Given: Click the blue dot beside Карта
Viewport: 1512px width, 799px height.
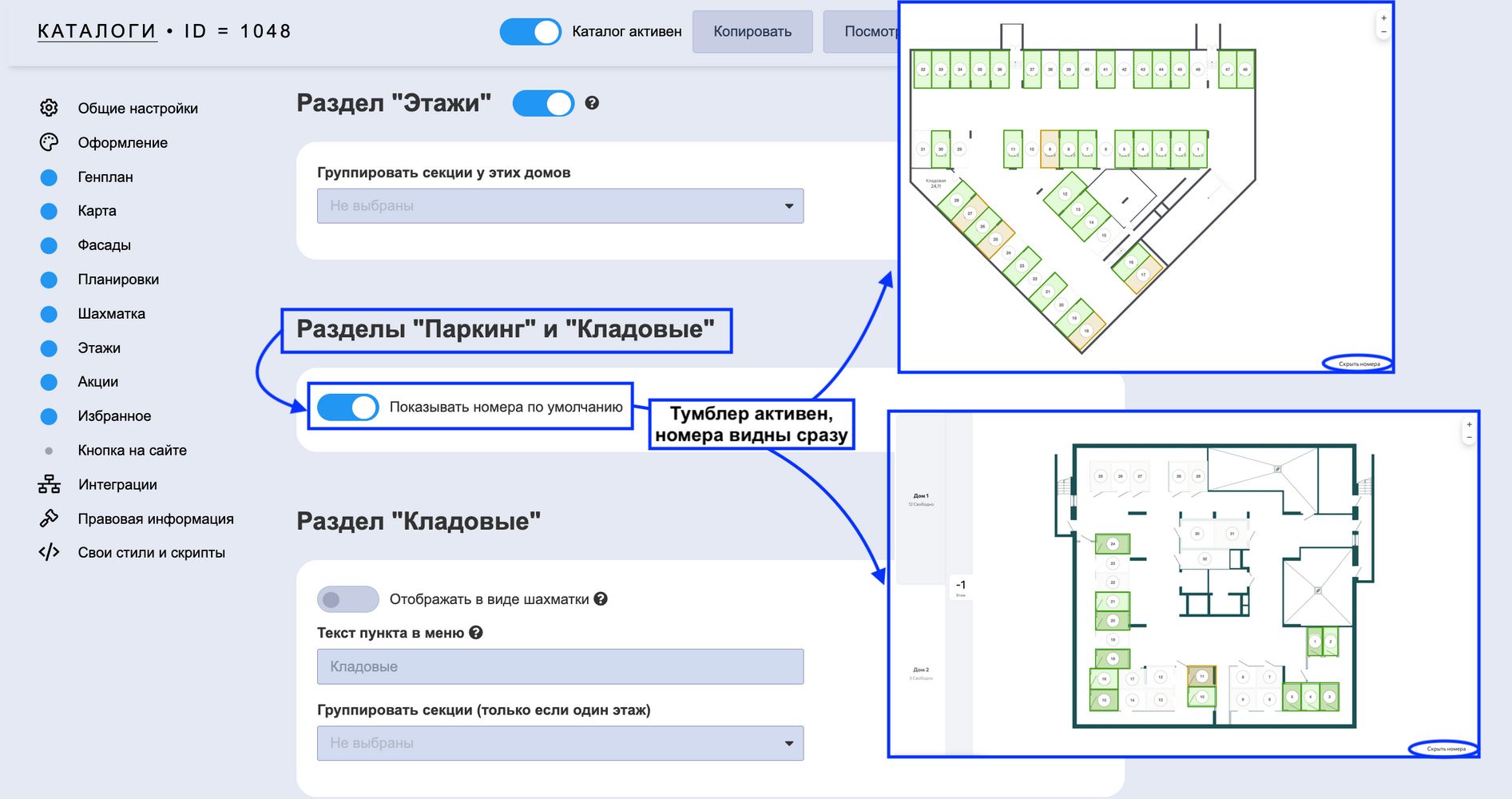Looking at the screenshot, I should (x=49, y=211).
